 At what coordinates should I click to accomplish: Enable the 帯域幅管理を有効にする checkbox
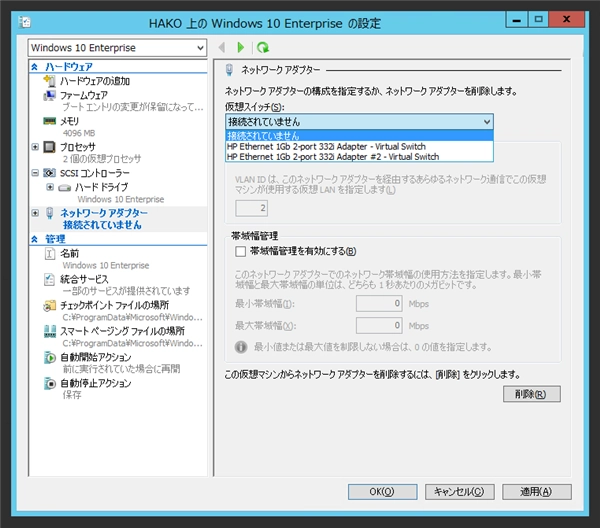241,251
